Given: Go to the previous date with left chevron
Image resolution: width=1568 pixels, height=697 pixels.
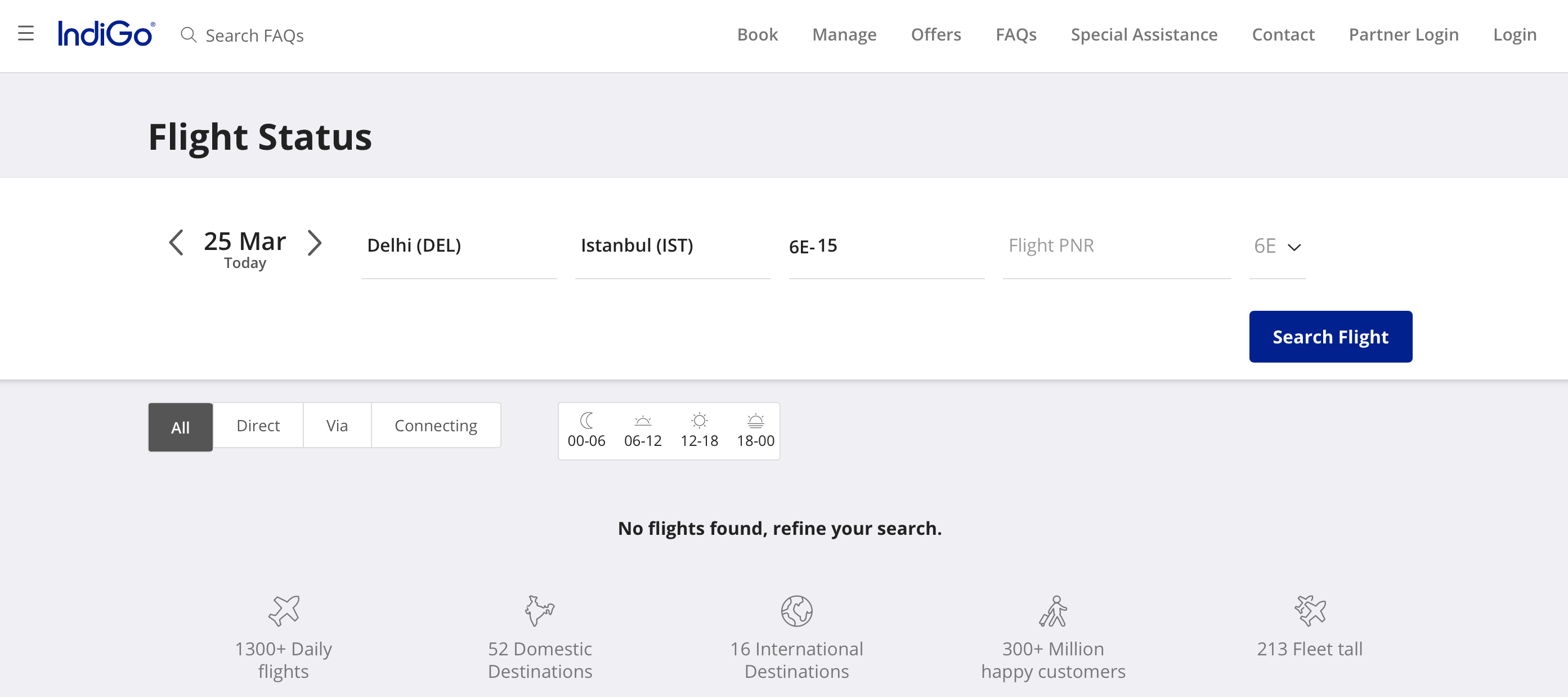Looking at the screenshot, I should 176,243.
